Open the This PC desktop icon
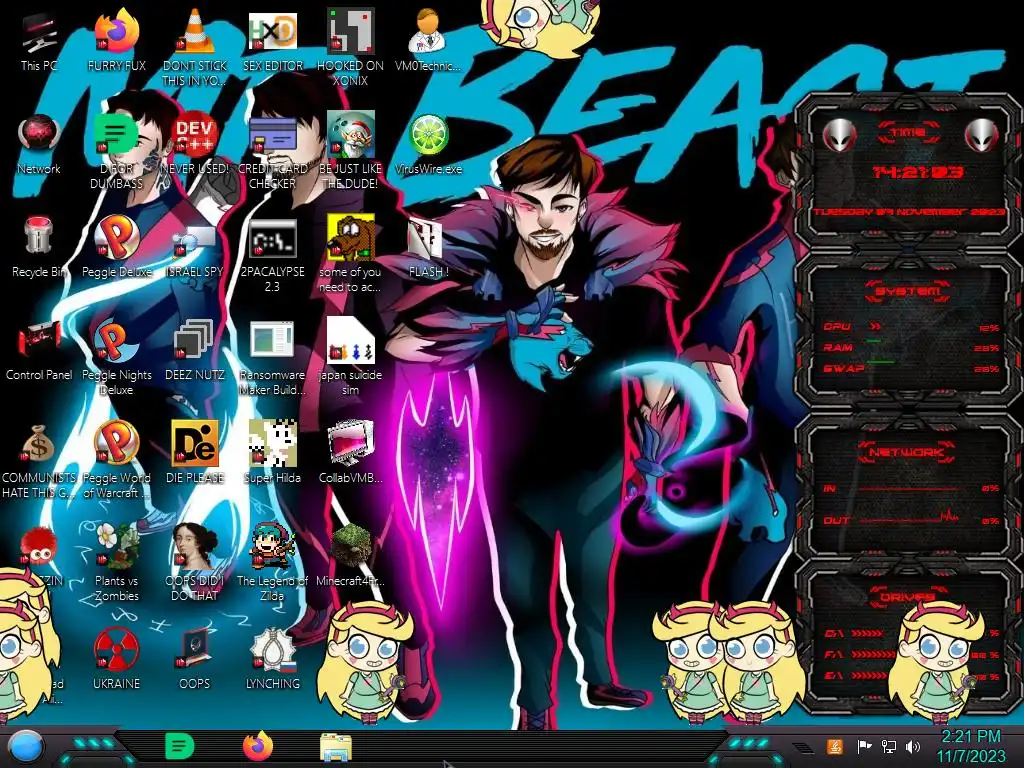This screenshot has width=1024, height=768. click(x=39, y=34)
